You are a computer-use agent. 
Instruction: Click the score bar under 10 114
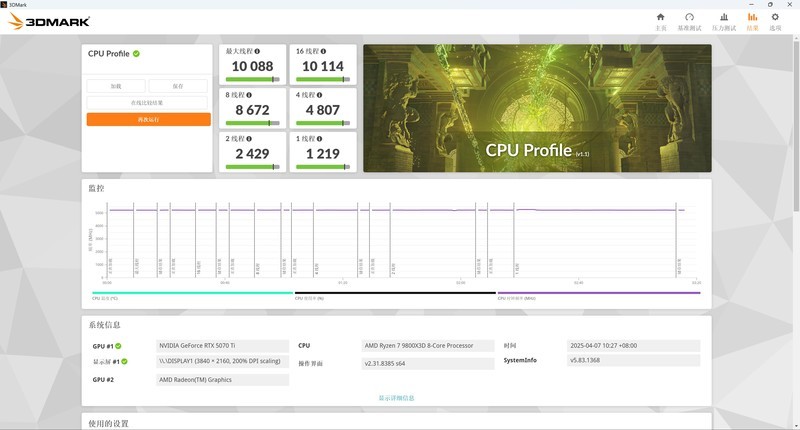click(323, 80)
